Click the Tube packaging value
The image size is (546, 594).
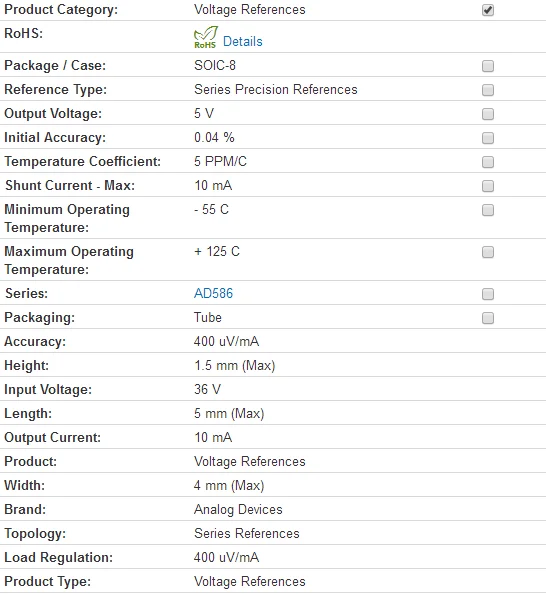[x=208, y=317]
